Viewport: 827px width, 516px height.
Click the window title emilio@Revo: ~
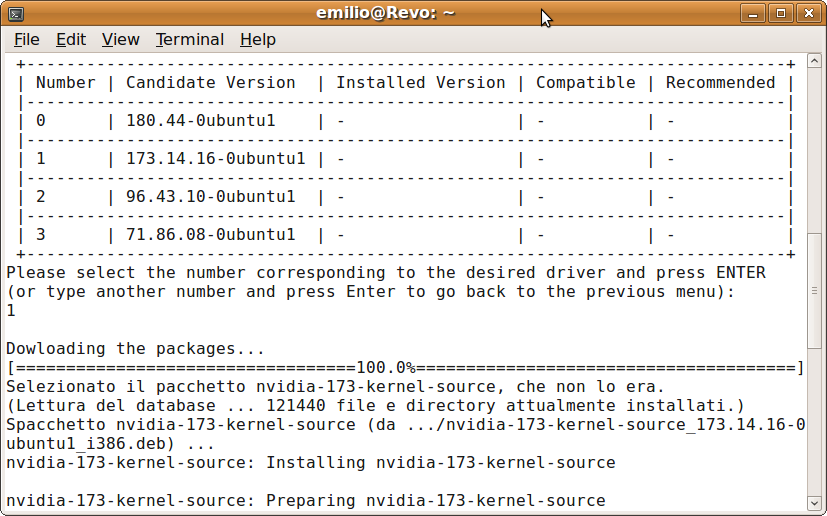click(x=385, y=13)
